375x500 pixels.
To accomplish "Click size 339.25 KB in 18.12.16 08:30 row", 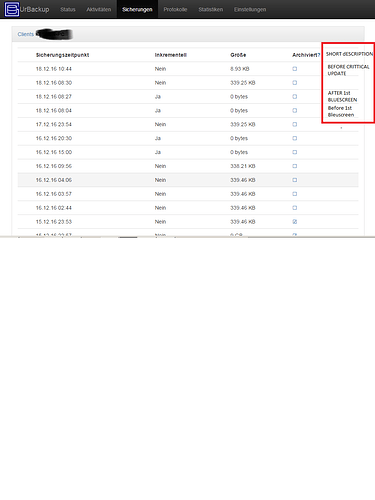I will tap(243, 83).
